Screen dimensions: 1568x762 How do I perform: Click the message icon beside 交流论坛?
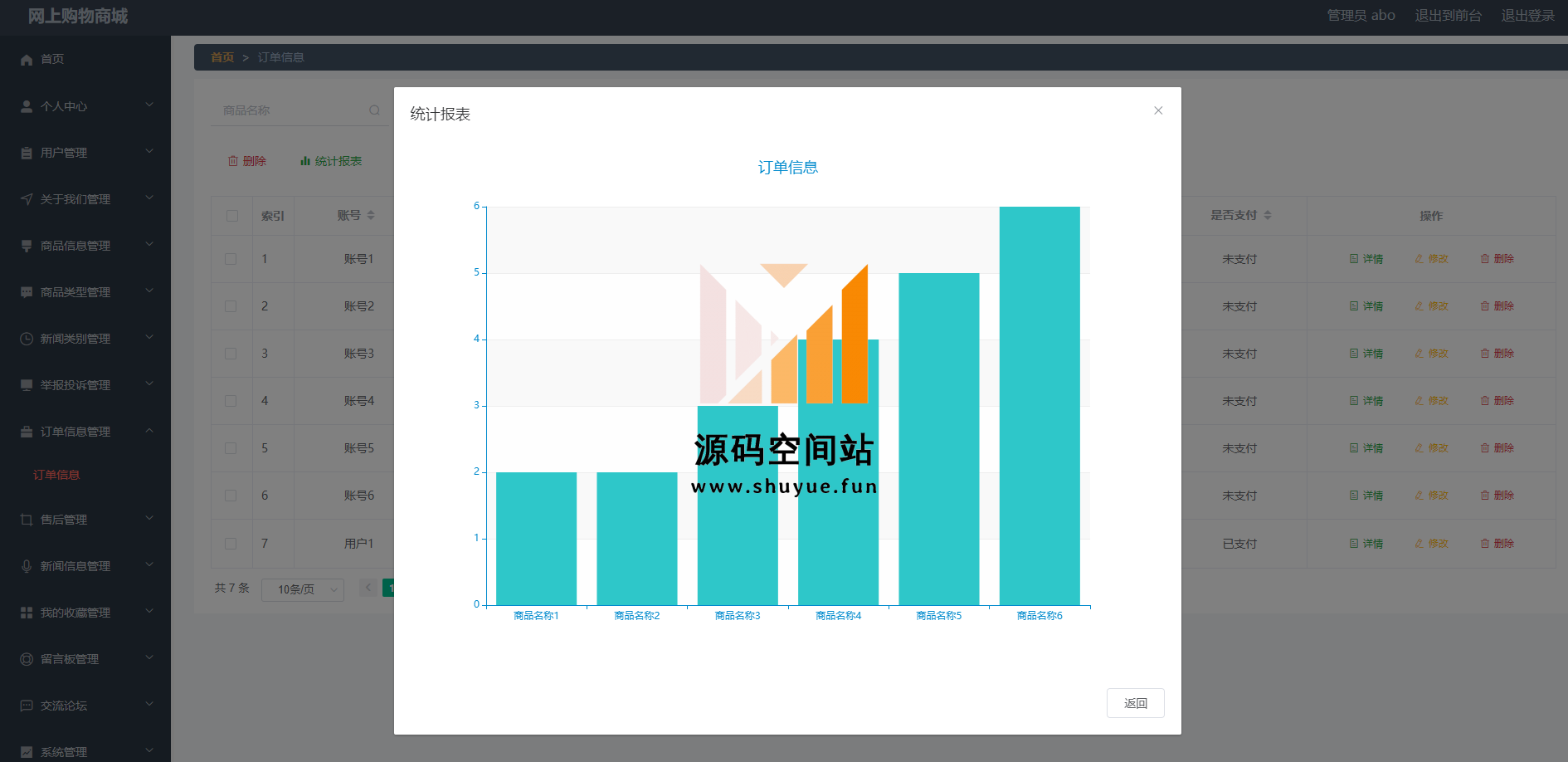point(27,706)
